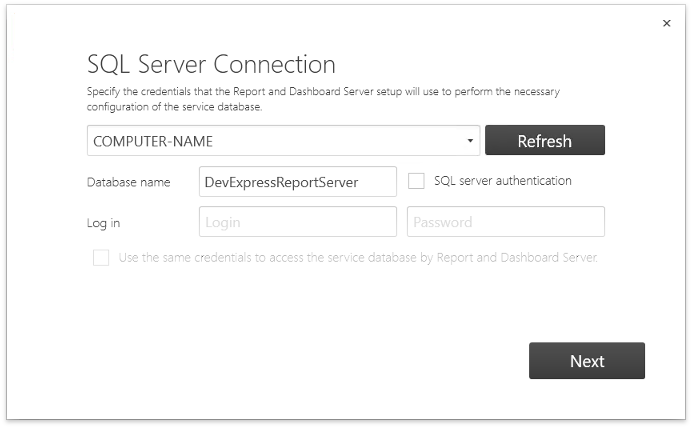Enable SQL server authentication checkbox

[x=416, y=181]
